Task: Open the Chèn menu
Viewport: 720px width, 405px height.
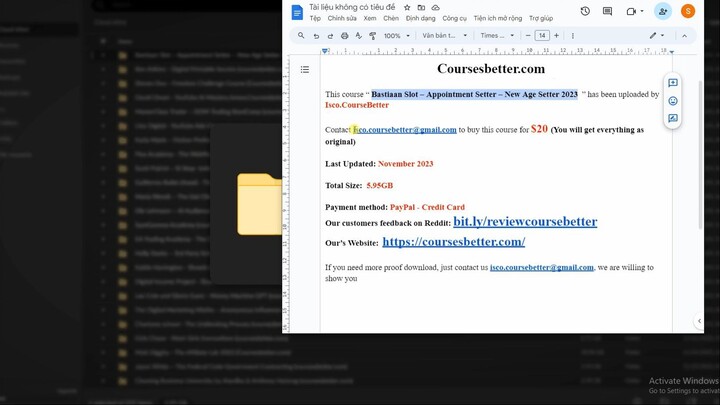Action: point(391,18)
